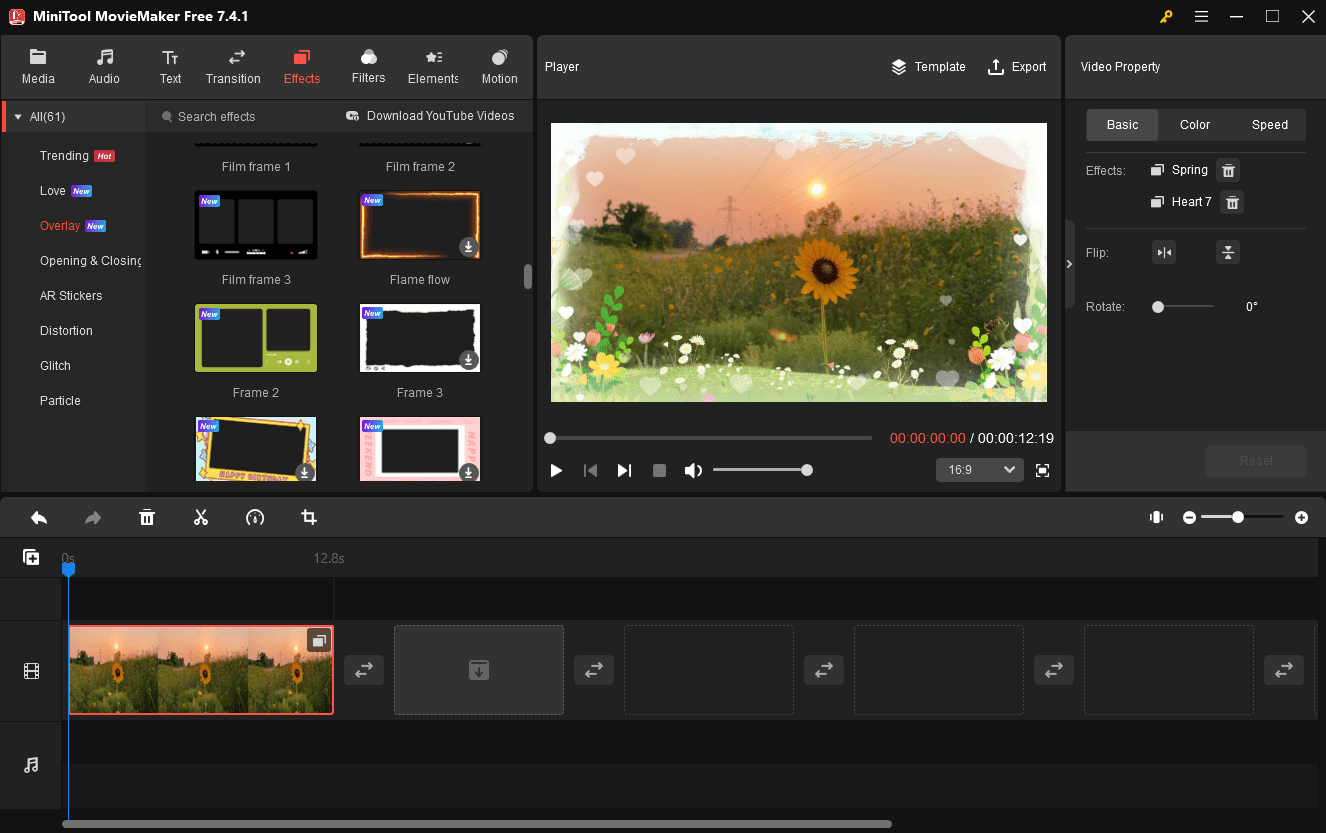Viewport: 1326px width, 833px height.
Task: Click the player progress bar
Action: tap(710, 438)
